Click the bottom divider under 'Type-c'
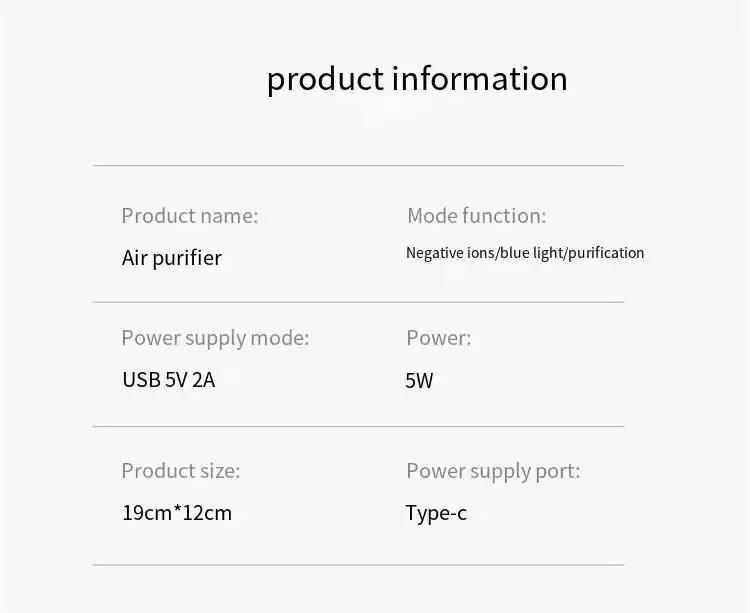Viewport: 750px width, 613px height. (x=358, y=565)
